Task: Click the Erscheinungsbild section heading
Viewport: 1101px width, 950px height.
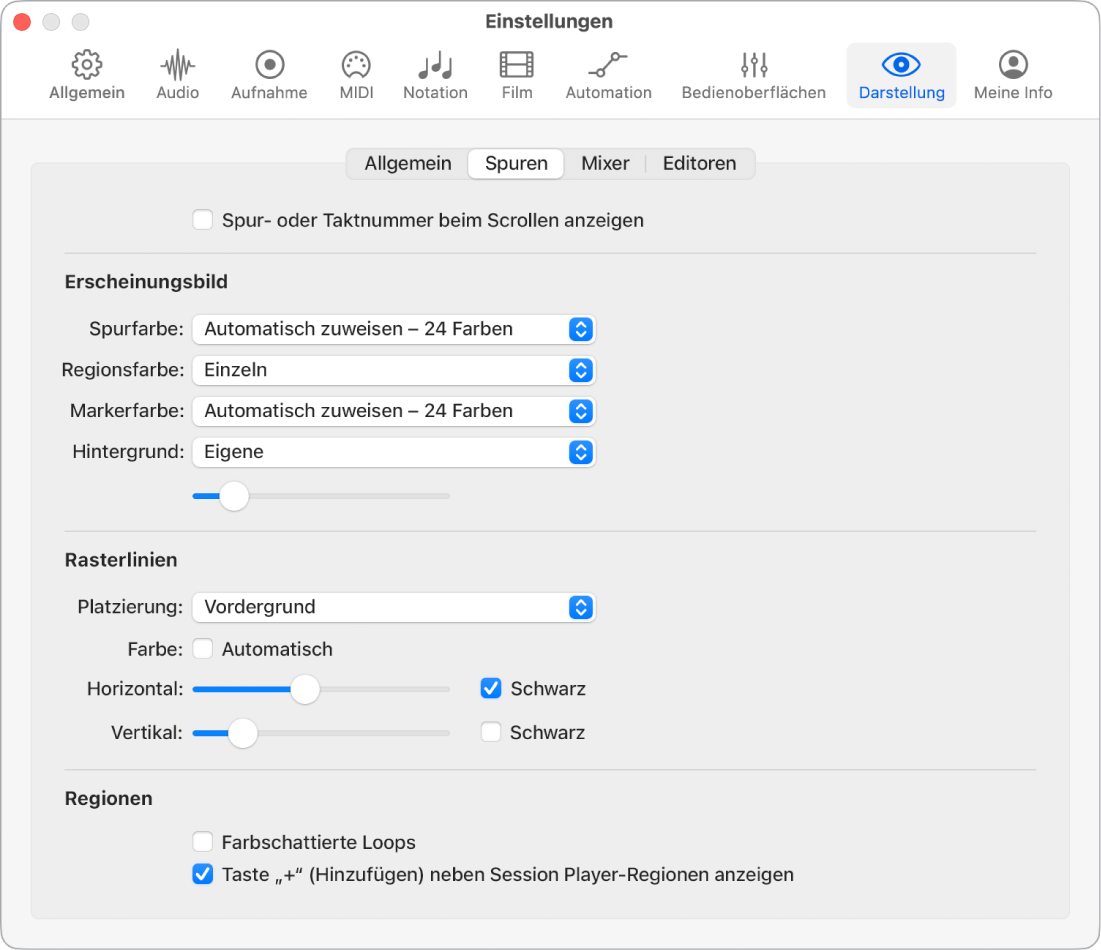Action: 146,282
